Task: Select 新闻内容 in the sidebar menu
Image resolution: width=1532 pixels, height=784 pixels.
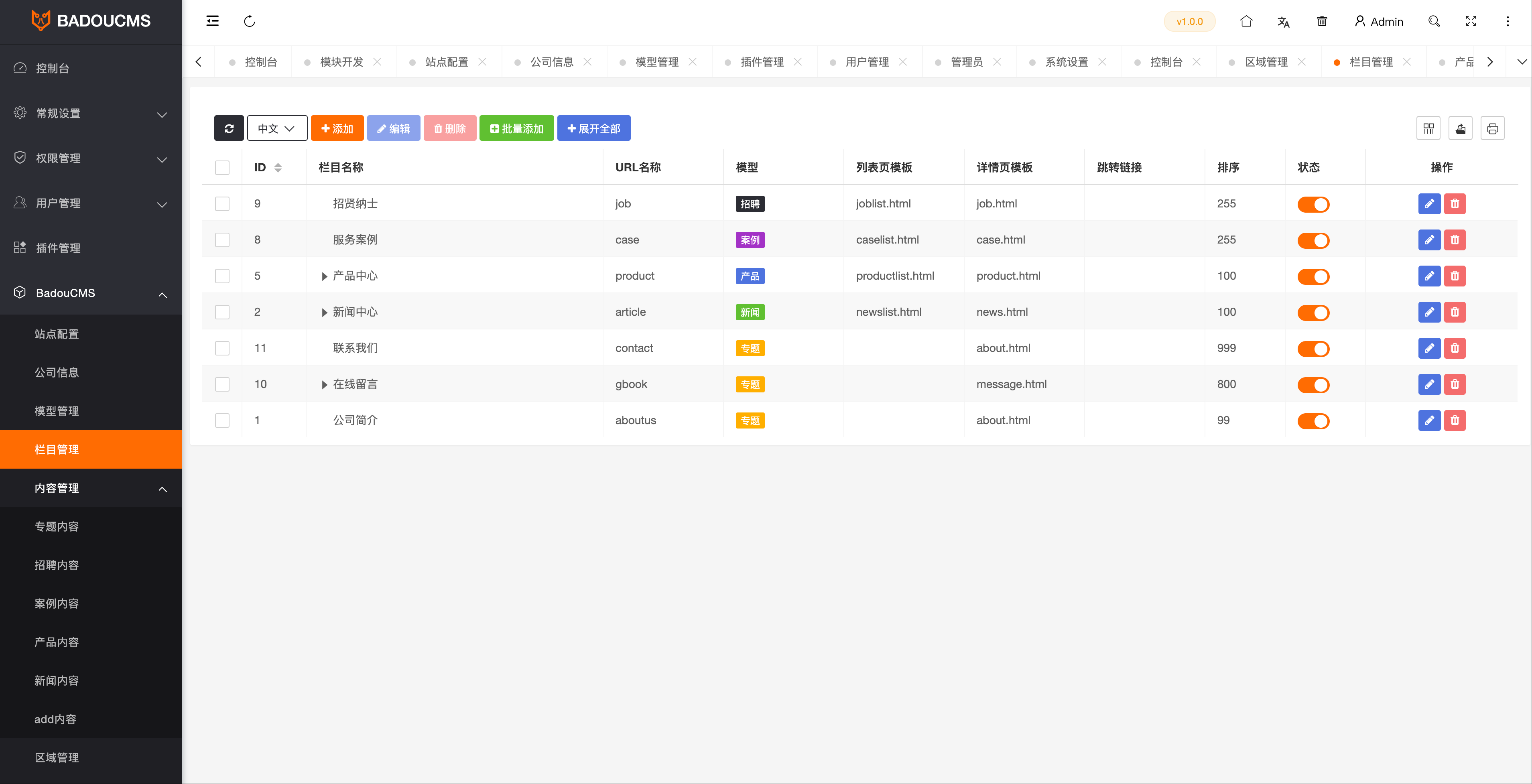Action: pyautogui.click(x=57, y=680)
